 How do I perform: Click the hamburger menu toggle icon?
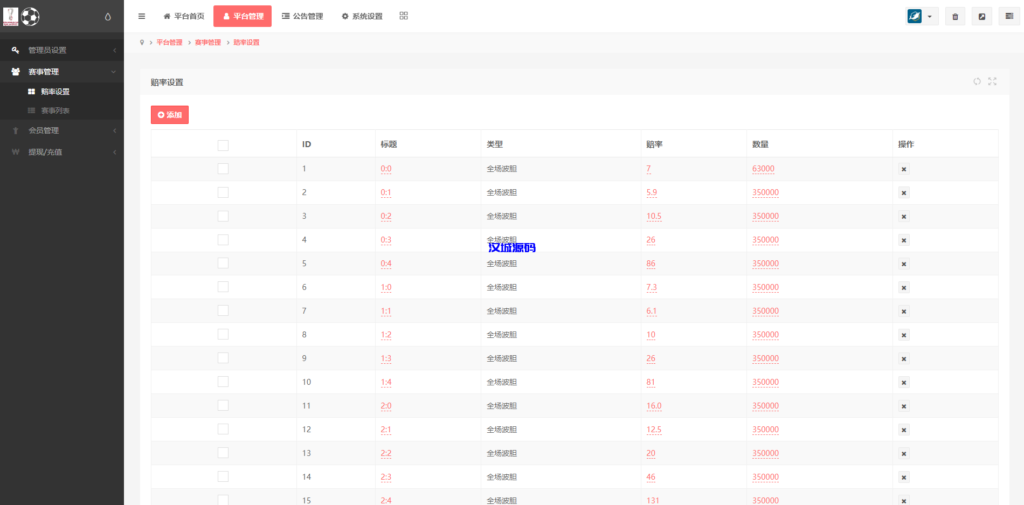click(142, 16)
